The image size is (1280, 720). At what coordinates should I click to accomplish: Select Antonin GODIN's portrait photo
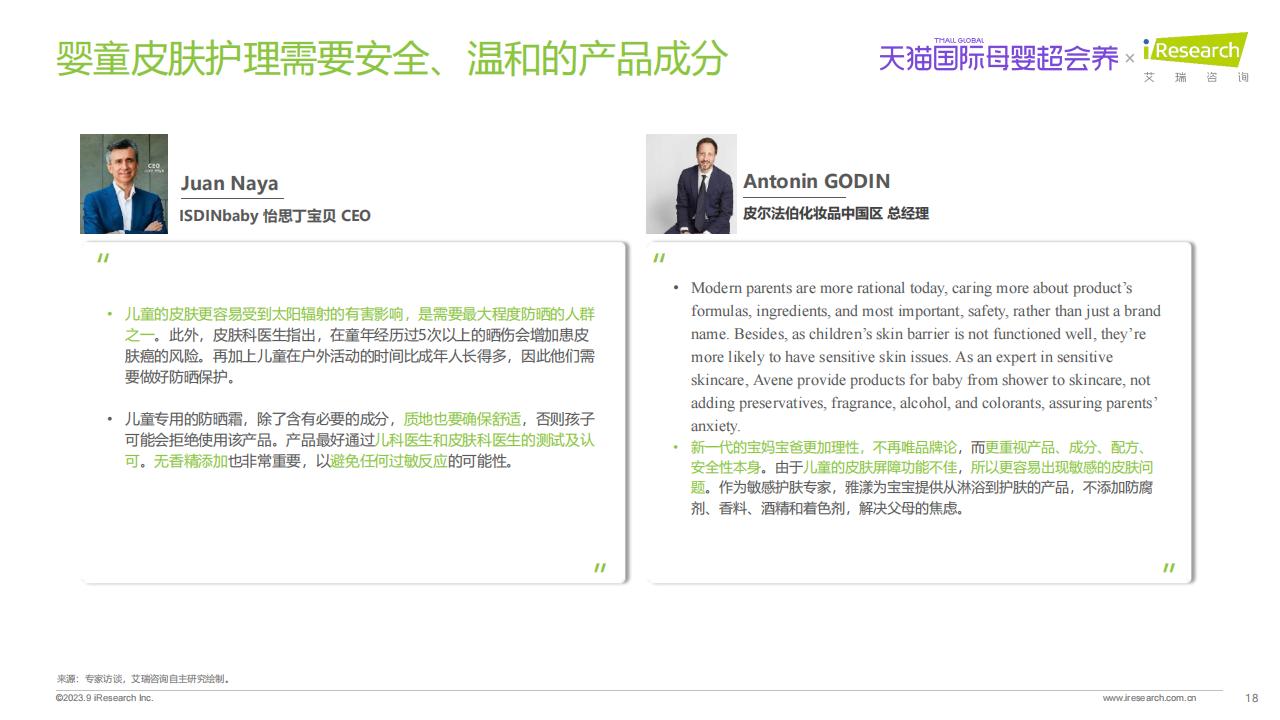coord(691,184)
